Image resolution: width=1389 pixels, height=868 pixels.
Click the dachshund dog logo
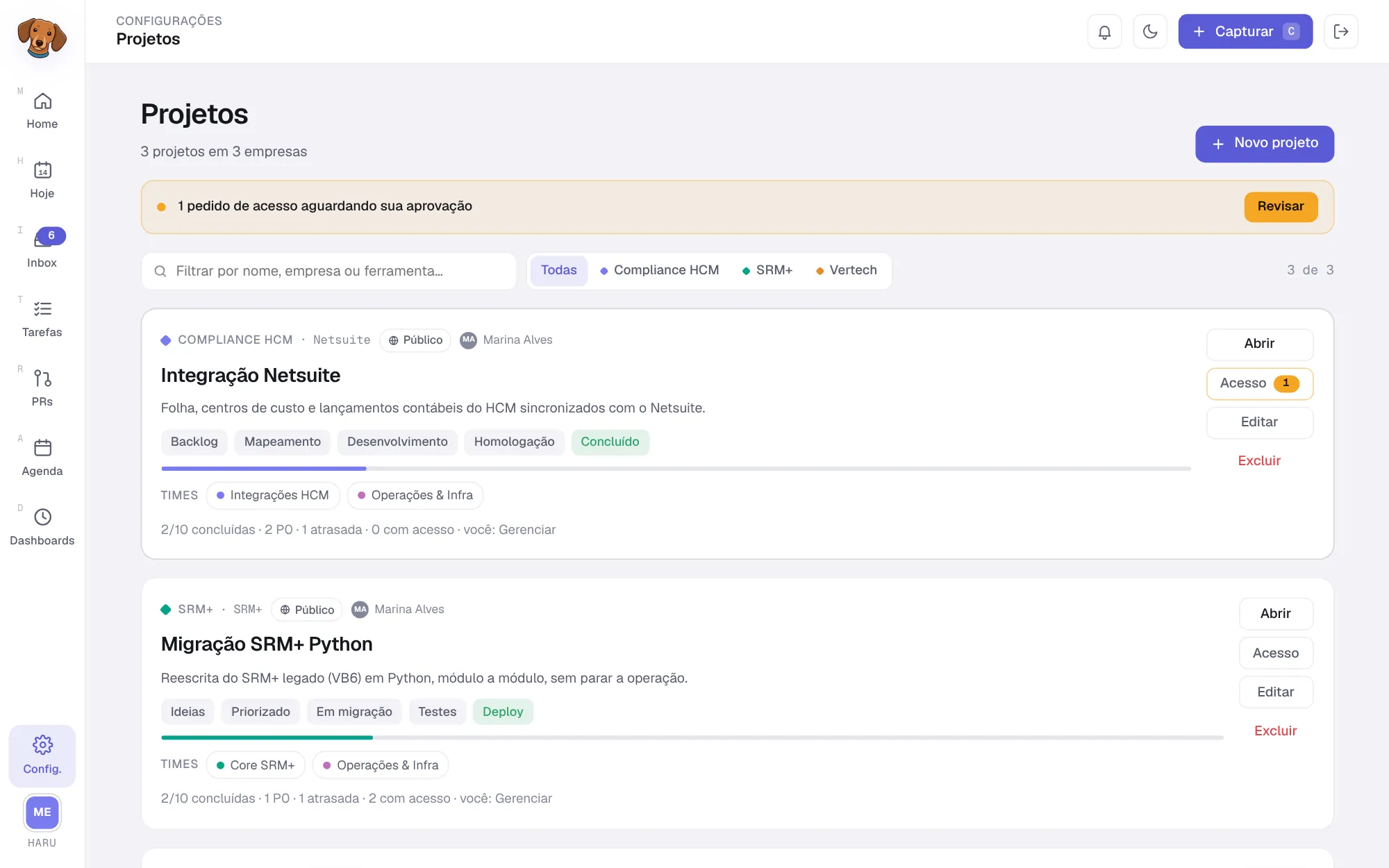click(x=42, y=37)
